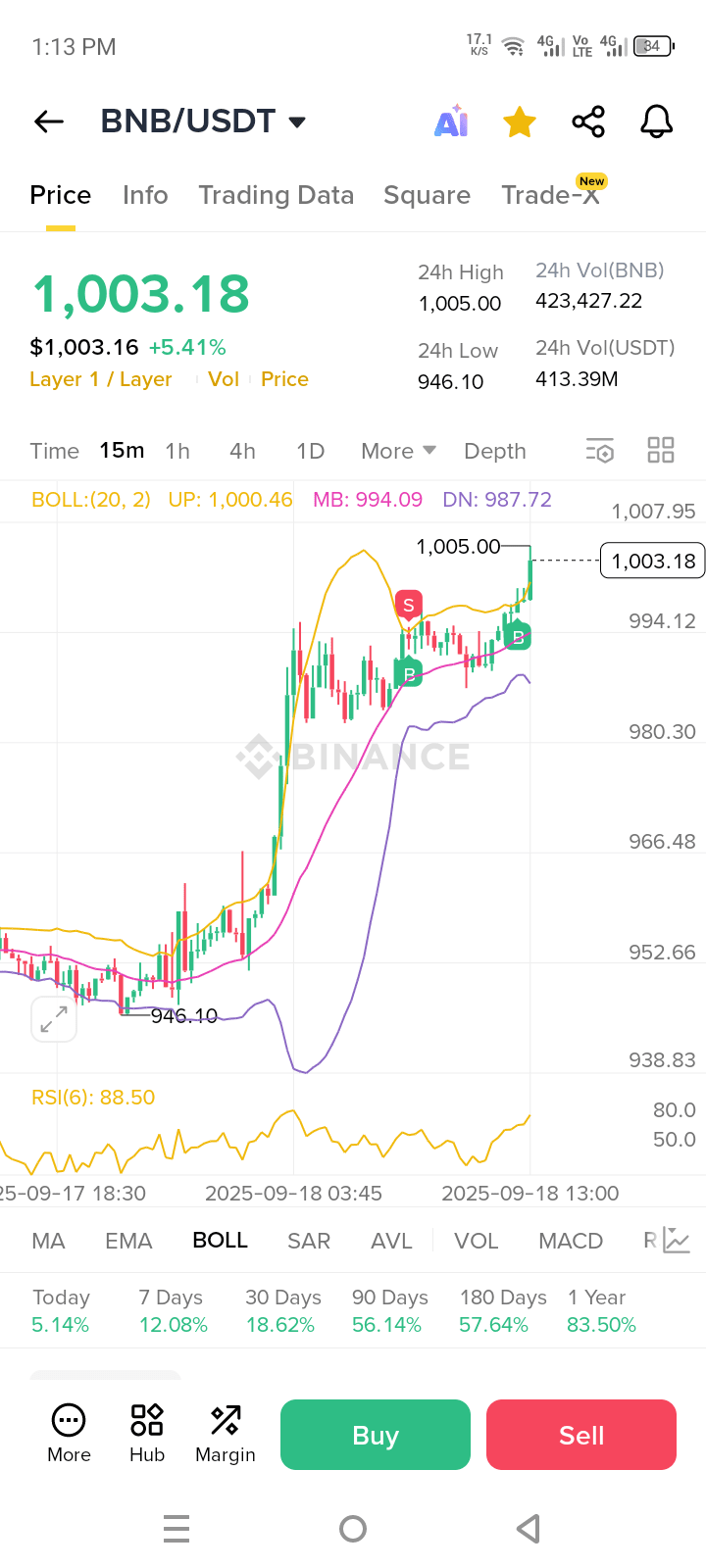
Task: Tap the lower green B buy marker
Action: [x=409, y=673]
